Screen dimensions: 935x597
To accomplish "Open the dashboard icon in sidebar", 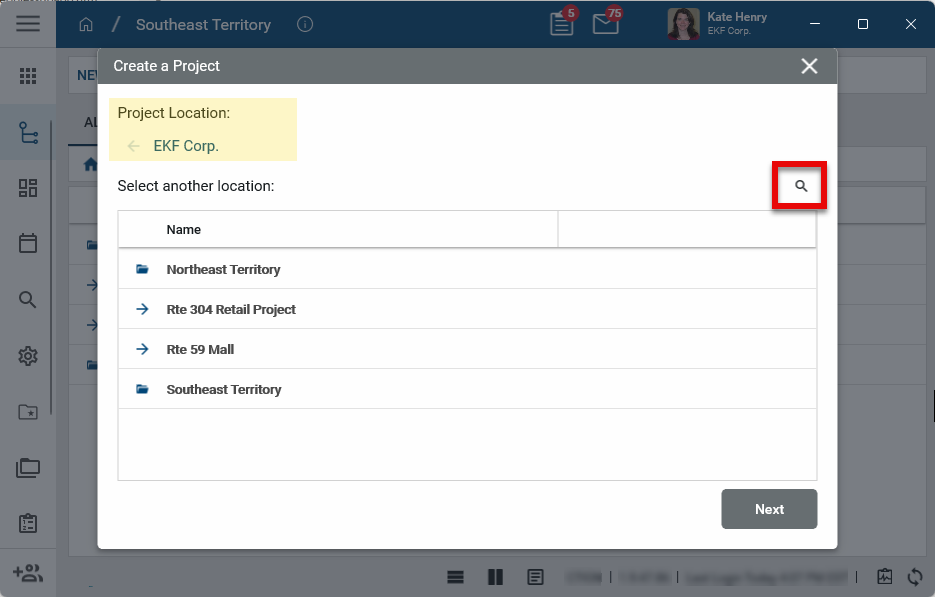I will [x=28, y=188].
